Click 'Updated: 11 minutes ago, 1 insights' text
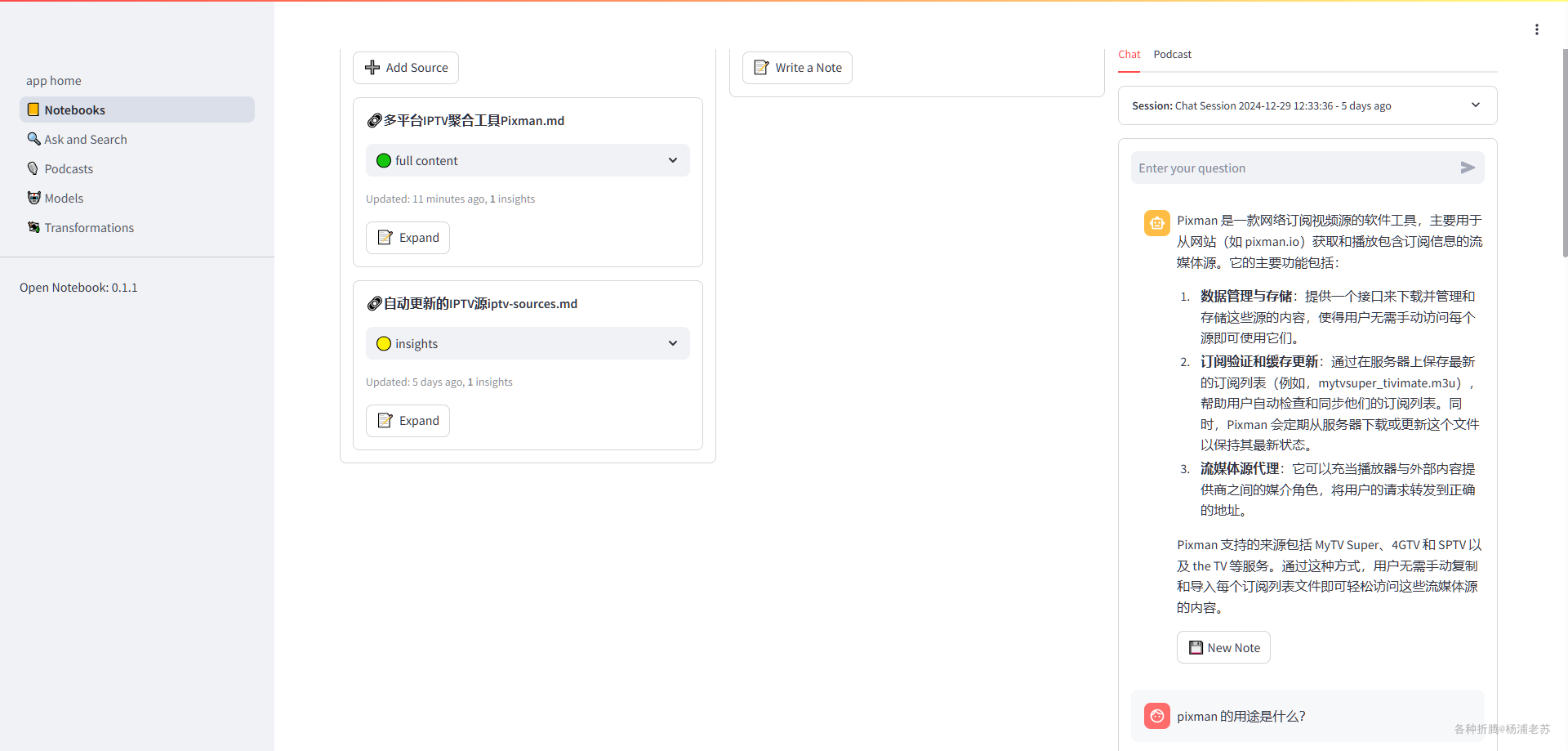 click(x=450, y=199)
